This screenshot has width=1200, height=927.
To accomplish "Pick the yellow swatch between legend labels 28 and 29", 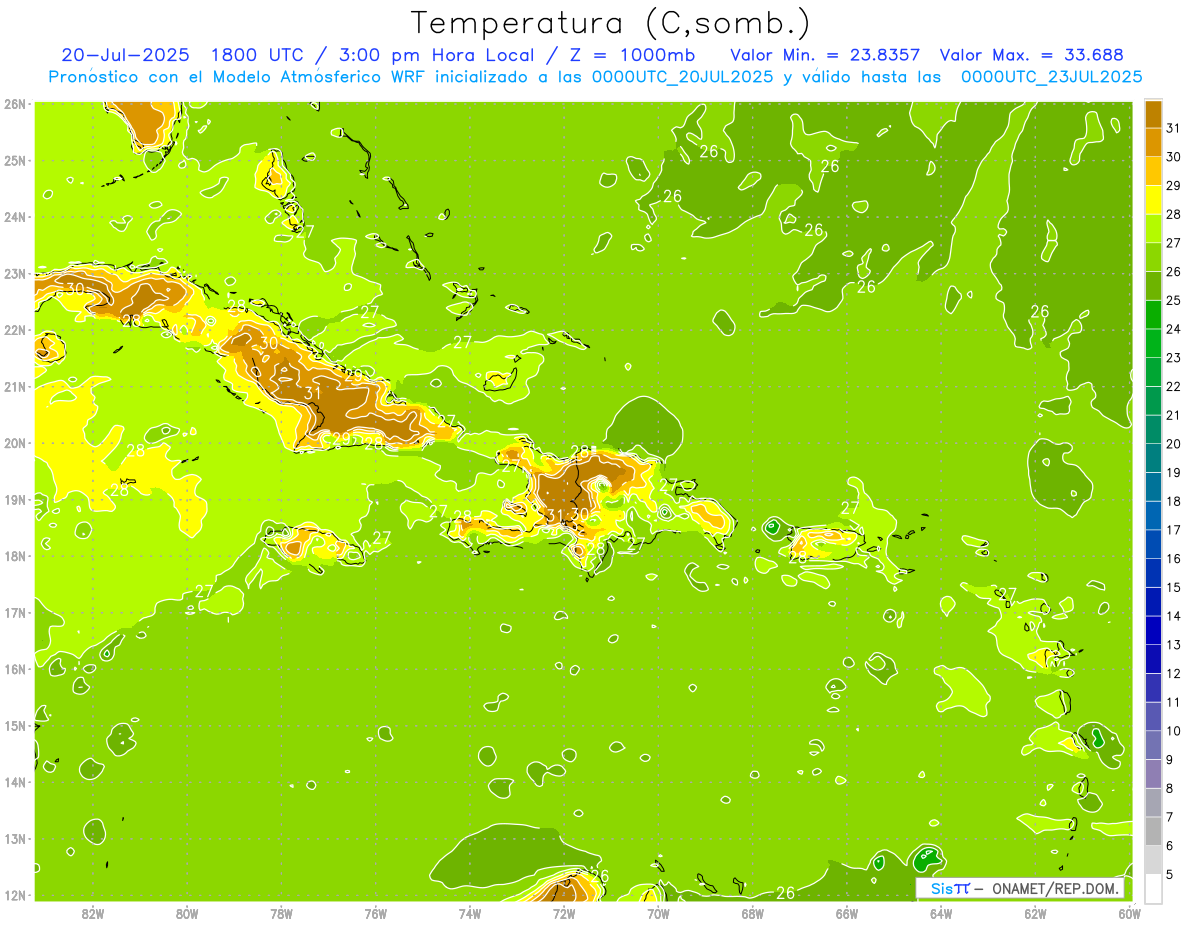I will [1153, 199].
